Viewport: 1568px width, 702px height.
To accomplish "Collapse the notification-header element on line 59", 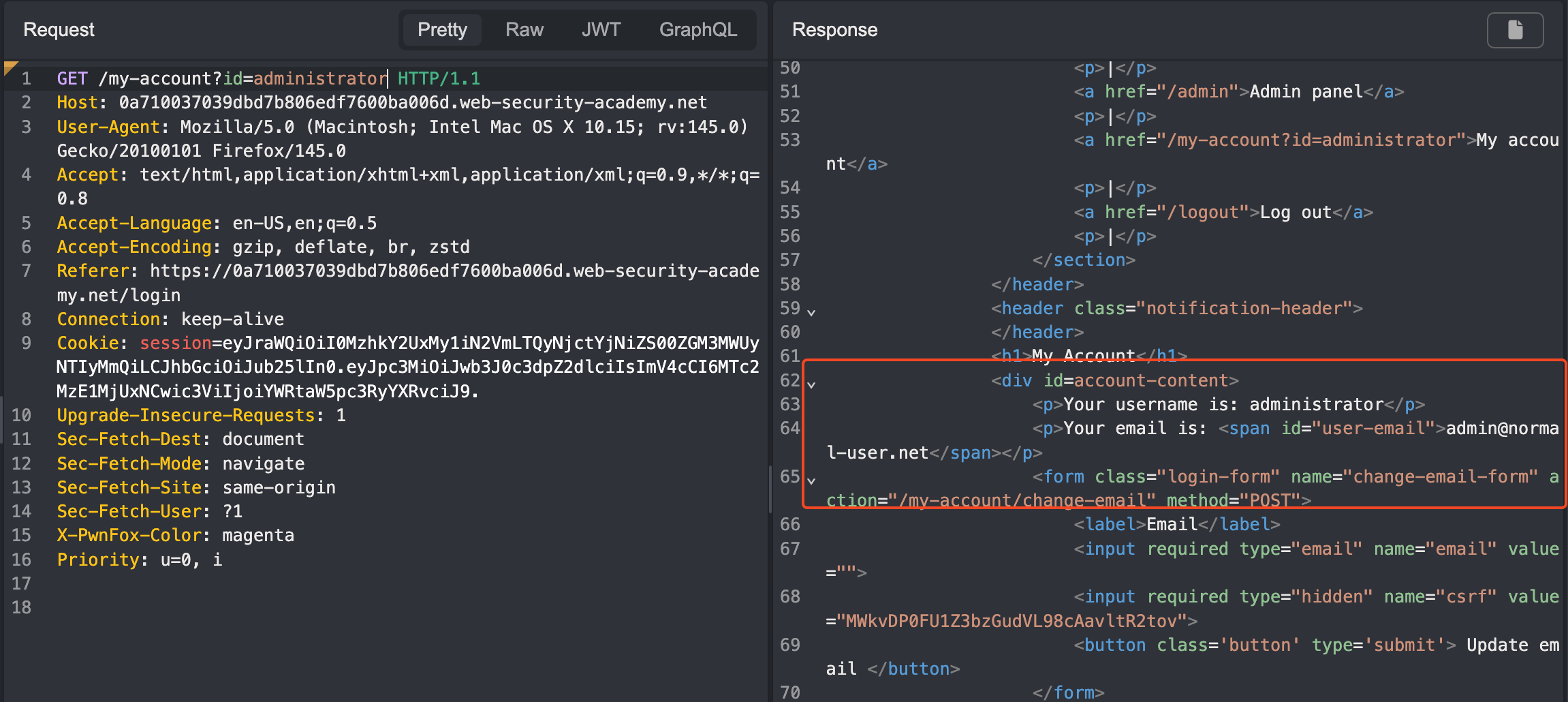I will coord(811,313).
